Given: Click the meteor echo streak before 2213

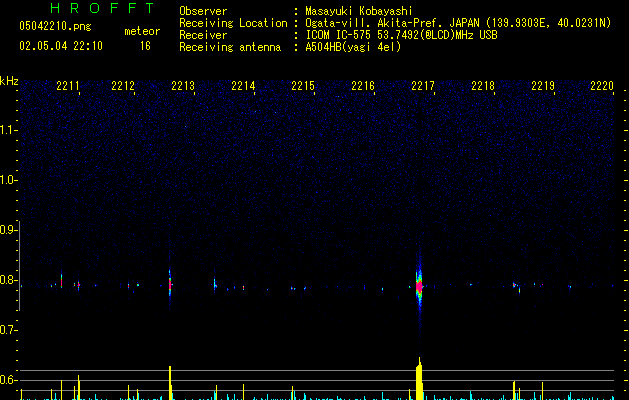Looking at the screenshot, I should point(170,283).
